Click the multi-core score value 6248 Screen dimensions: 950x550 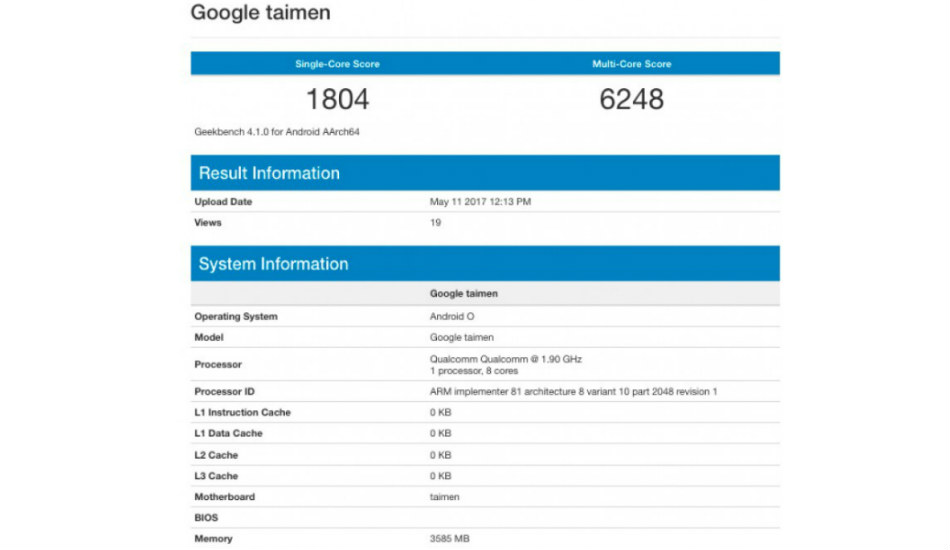click(631, 99)
